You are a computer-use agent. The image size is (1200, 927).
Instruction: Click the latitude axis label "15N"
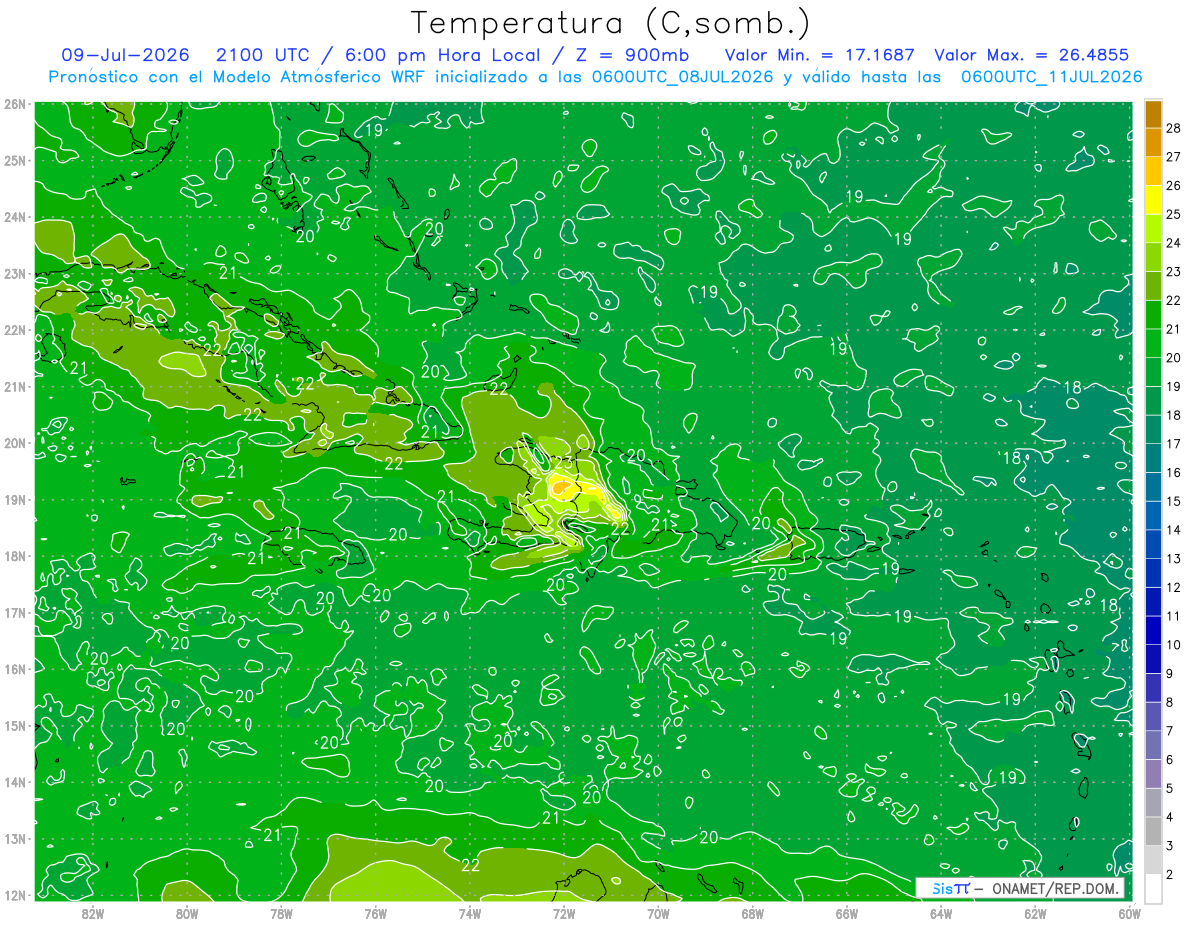[14, 725]
